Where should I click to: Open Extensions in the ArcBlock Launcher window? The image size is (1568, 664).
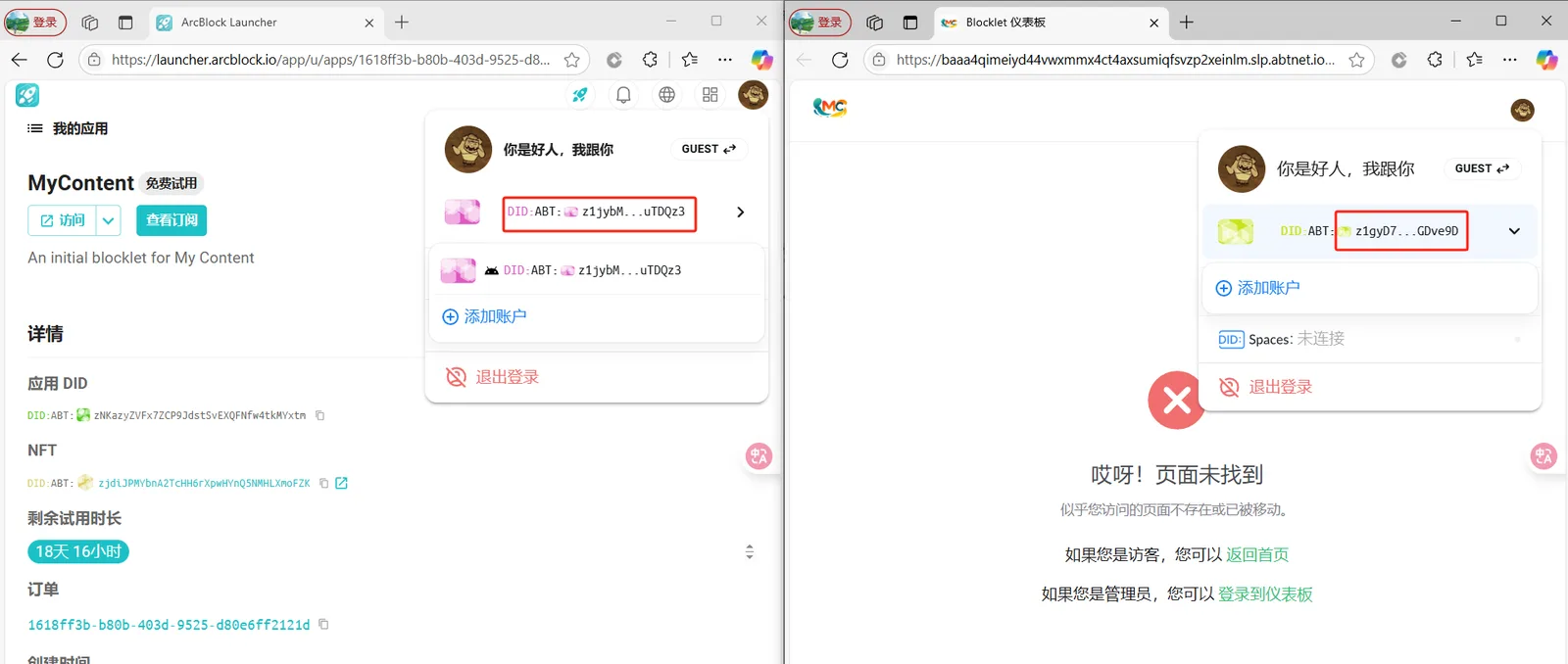[x=650, y=60]
